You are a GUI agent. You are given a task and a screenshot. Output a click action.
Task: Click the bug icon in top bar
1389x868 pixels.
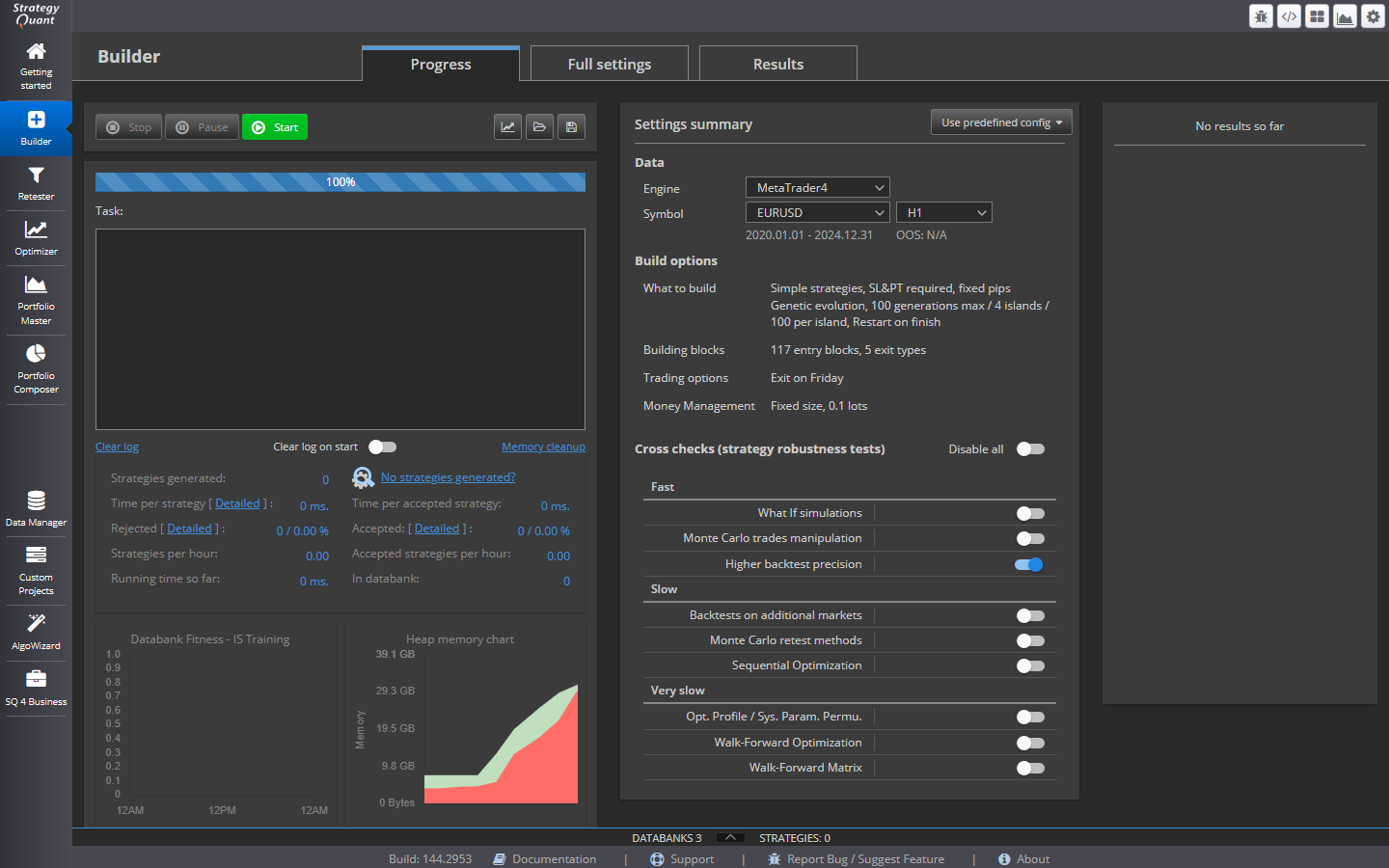click(x=1261, y=16)
